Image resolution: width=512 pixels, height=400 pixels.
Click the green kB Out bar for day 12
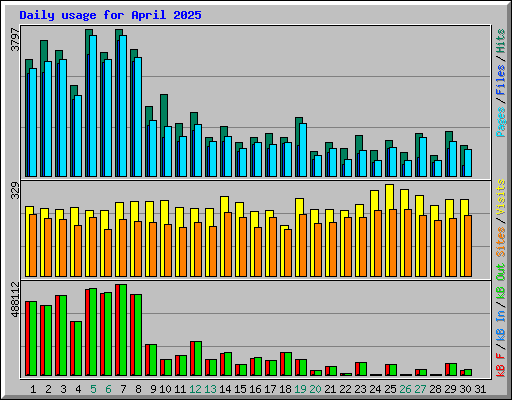[198, 359]
